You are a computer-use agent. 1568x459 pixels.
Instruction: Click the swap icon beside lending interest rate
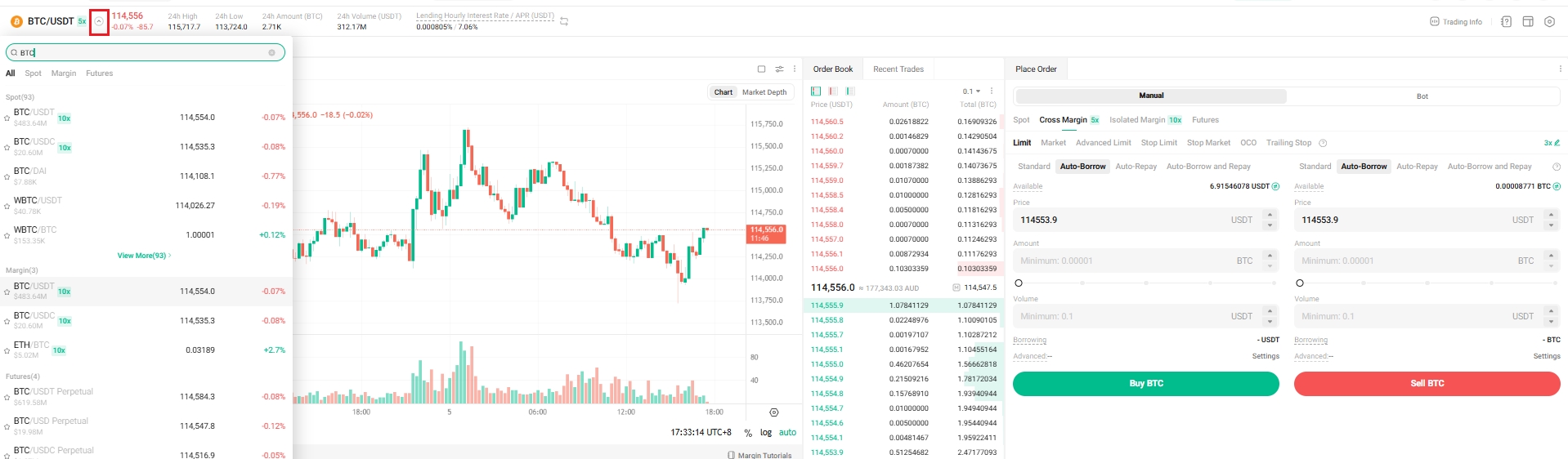coord(564,22)
